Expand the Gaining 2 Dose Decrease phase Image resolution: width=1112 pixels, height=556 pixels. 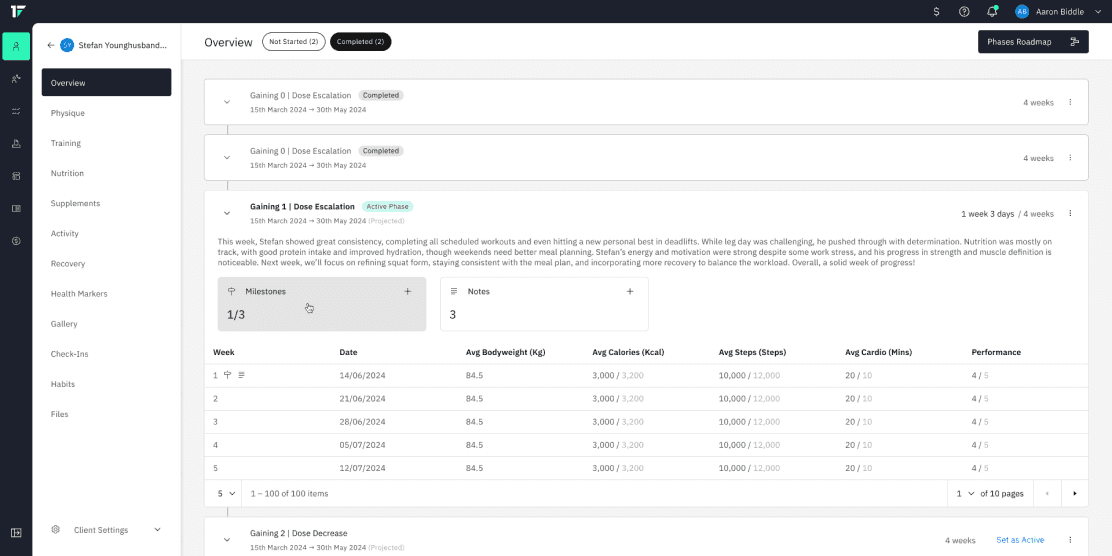(x=227, y=540)
